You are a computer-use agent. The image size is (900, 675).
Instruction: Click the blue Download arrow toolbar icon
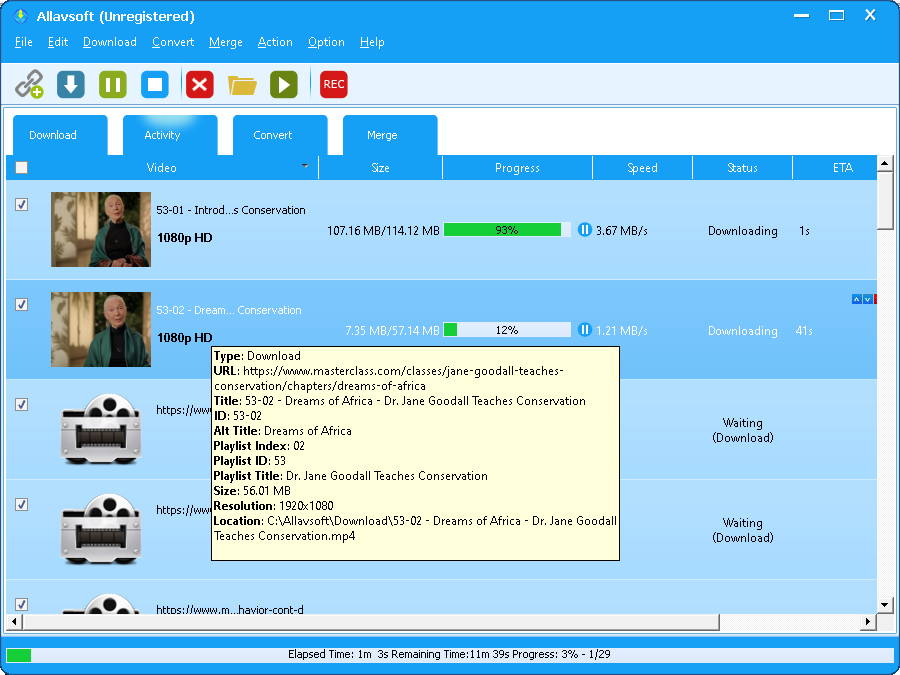[x=71, y=84]
